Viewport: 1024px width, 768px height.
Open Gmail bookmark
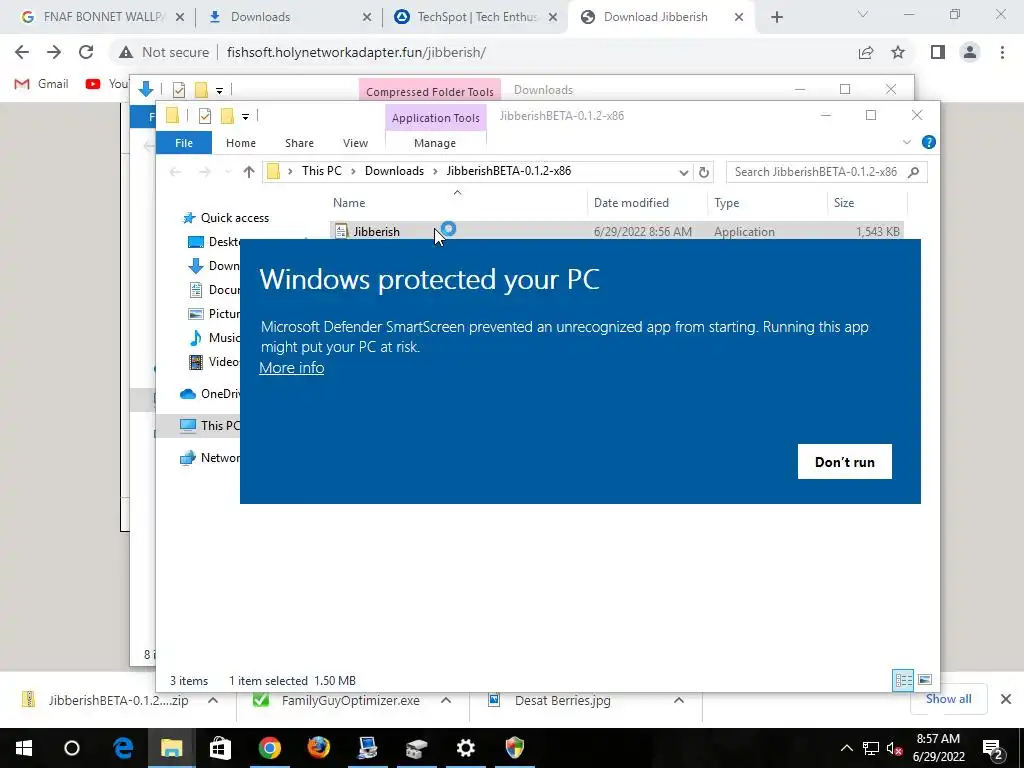click(41, 84)
